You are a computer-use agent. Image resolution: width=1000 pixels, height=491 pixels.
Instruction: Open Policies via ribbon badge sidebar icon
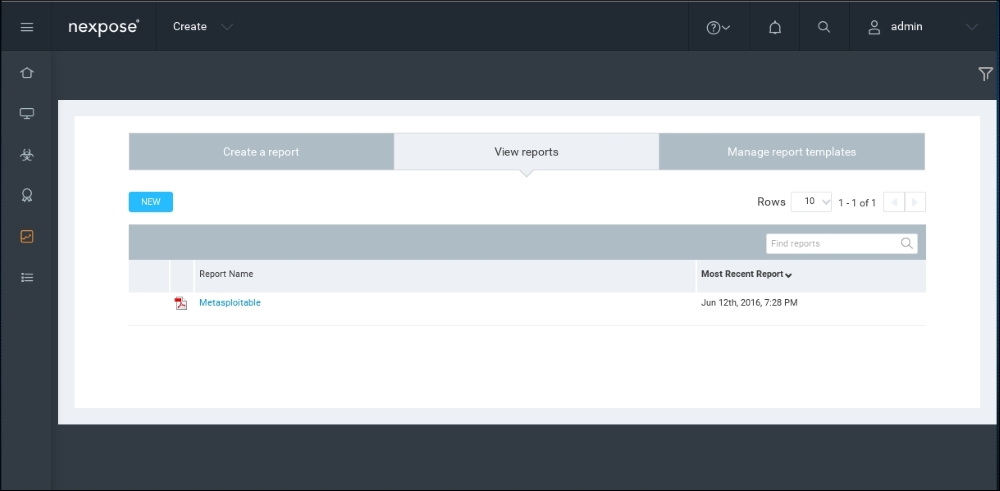click(x=27, y=195)
